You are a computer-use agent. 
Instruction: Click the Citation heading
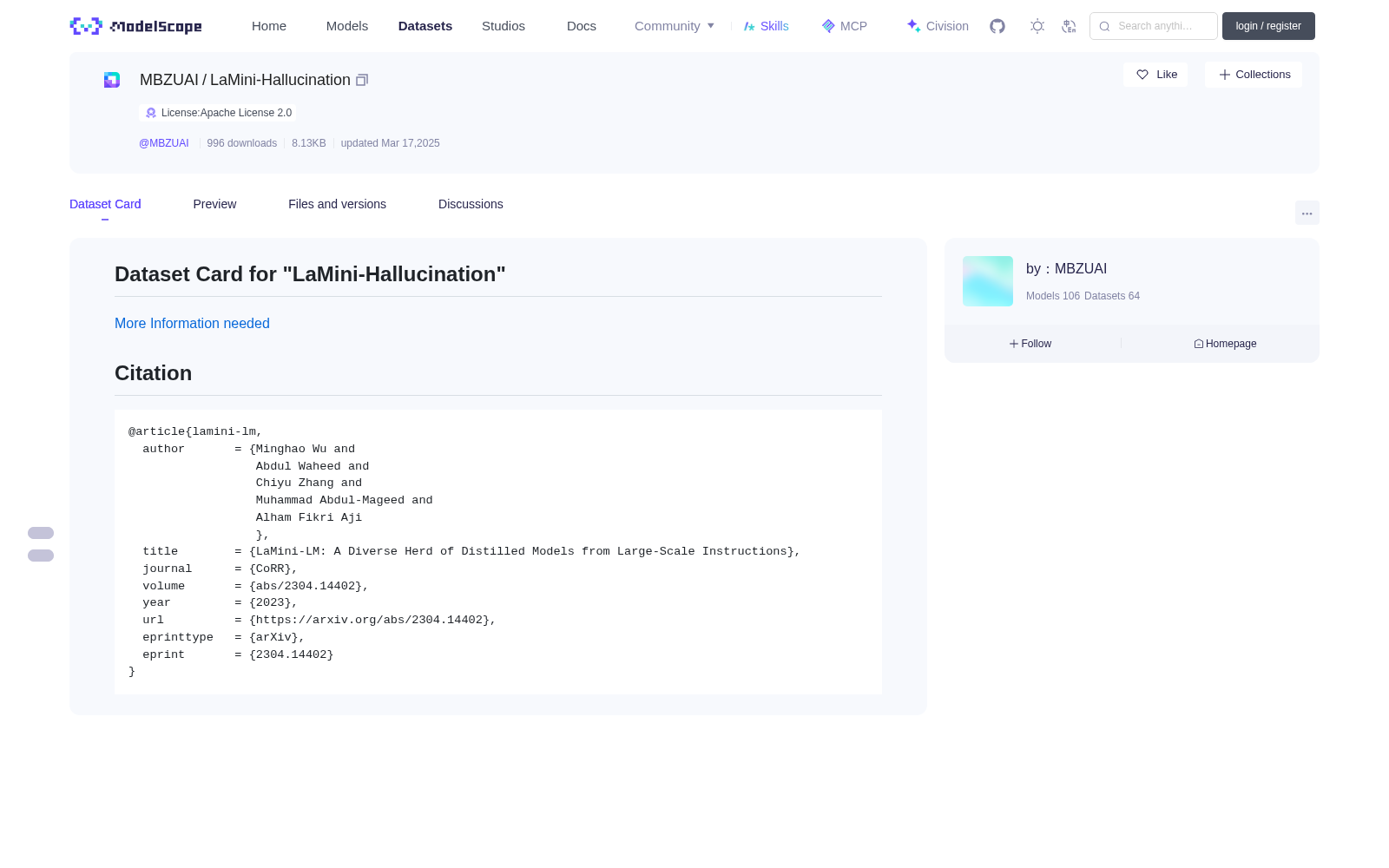point(154,373)
